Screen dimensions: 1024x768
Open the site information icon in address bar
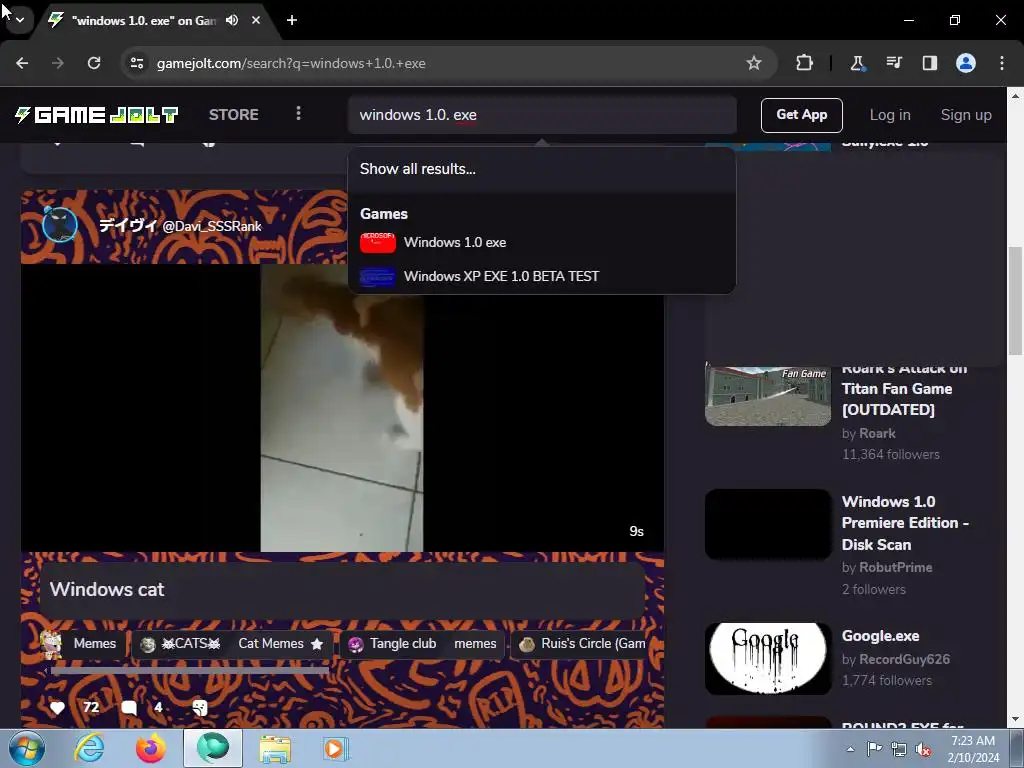tap(137, 63)
